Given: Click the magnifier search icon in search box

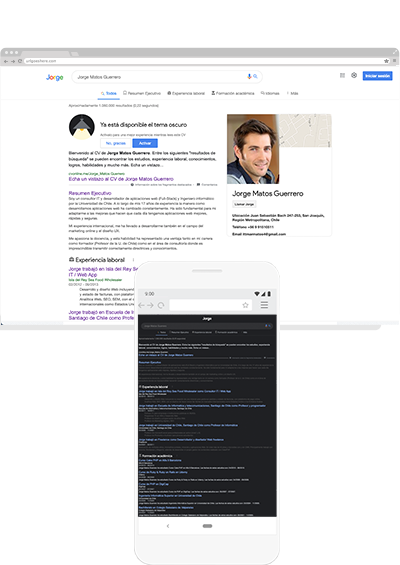Looking at the screenshot, I should point(255,76).
